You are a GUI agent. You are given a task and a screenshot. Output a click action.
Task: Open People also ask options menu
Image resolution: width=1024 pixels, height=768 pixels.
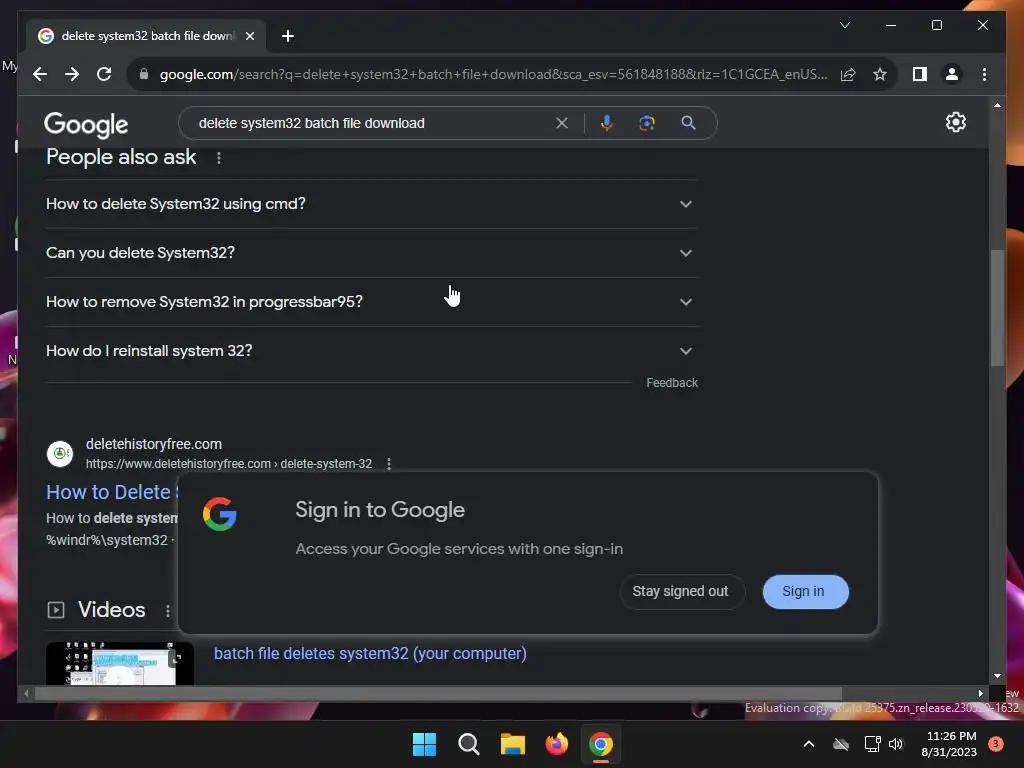click(x=219, y=158)
